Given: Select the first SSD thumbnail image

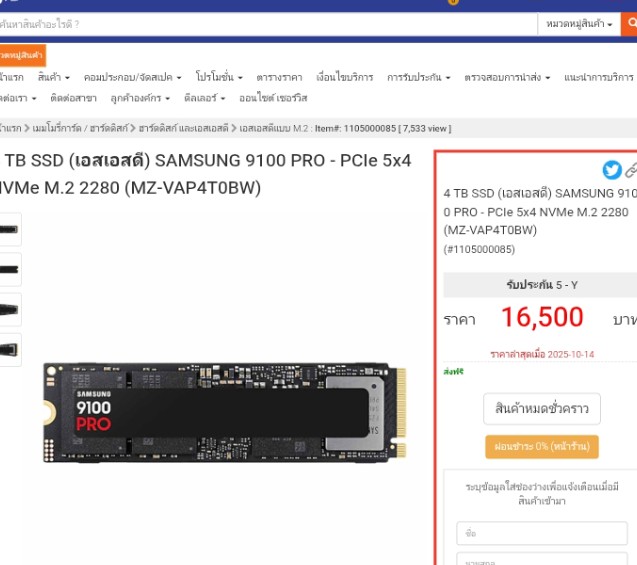Looking at the screenshot, I should (10, 229).
